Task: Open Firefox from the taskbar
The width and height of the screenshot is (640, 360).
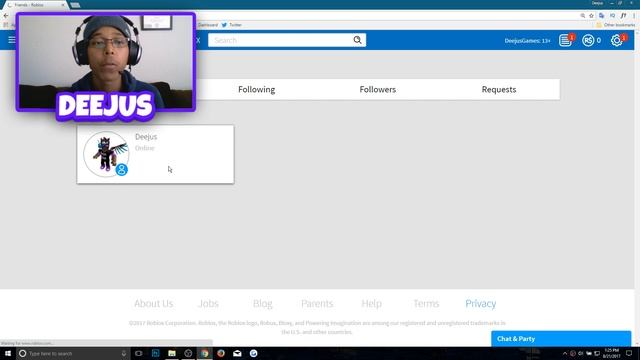Action: point(221,353)
